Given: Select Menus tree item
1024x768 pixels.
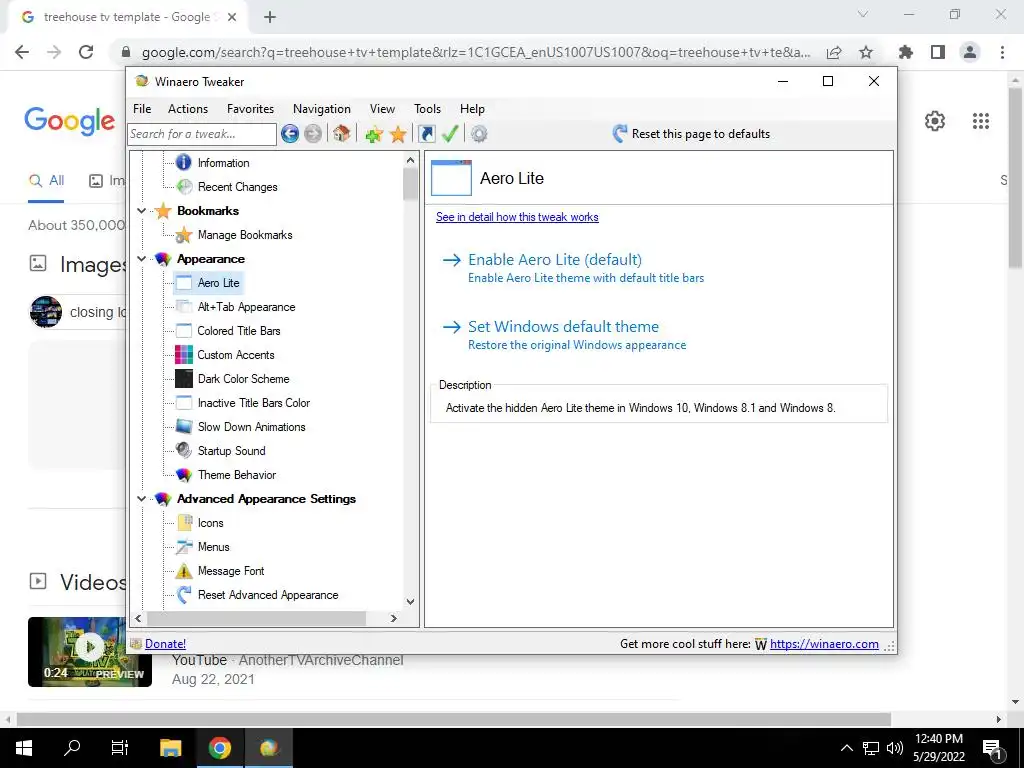Looking at the screenshot, I should tap(214, 547).
